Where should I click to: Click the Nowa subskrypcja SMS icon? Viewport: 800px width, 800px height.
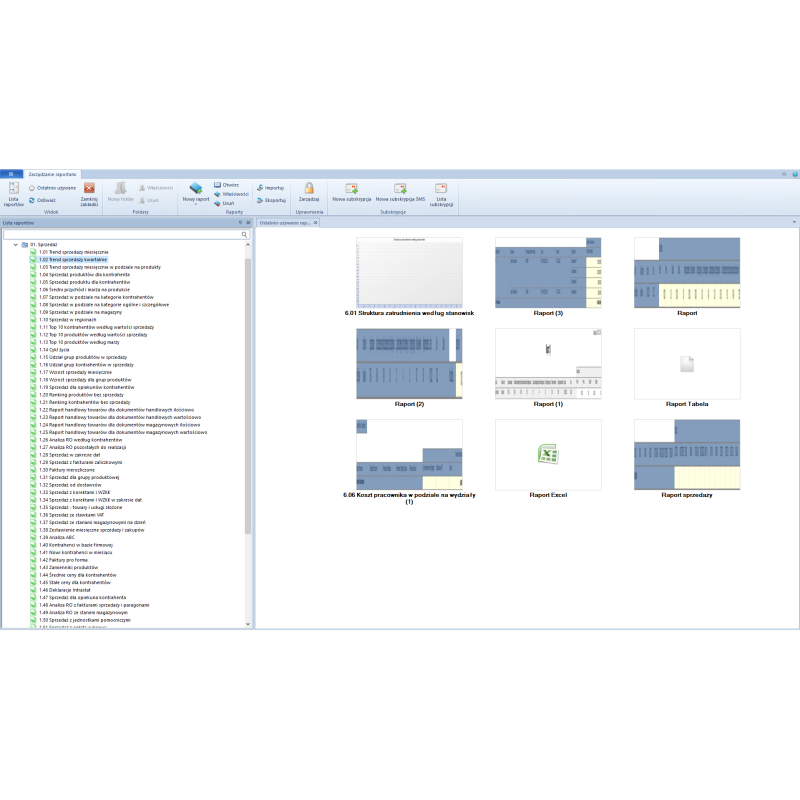point(400,188)
